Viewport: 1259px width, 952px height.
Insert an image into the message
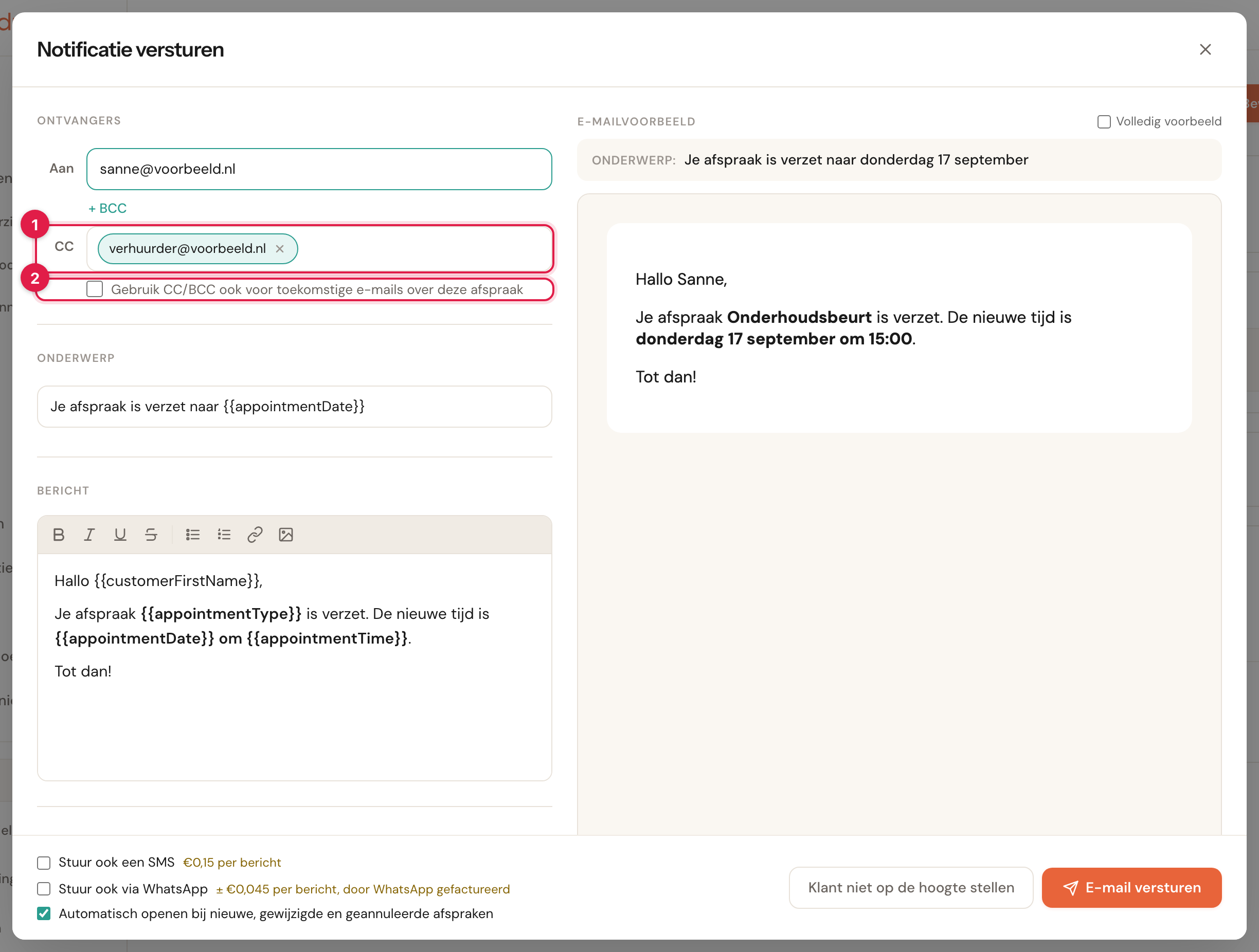coord(286,534)
